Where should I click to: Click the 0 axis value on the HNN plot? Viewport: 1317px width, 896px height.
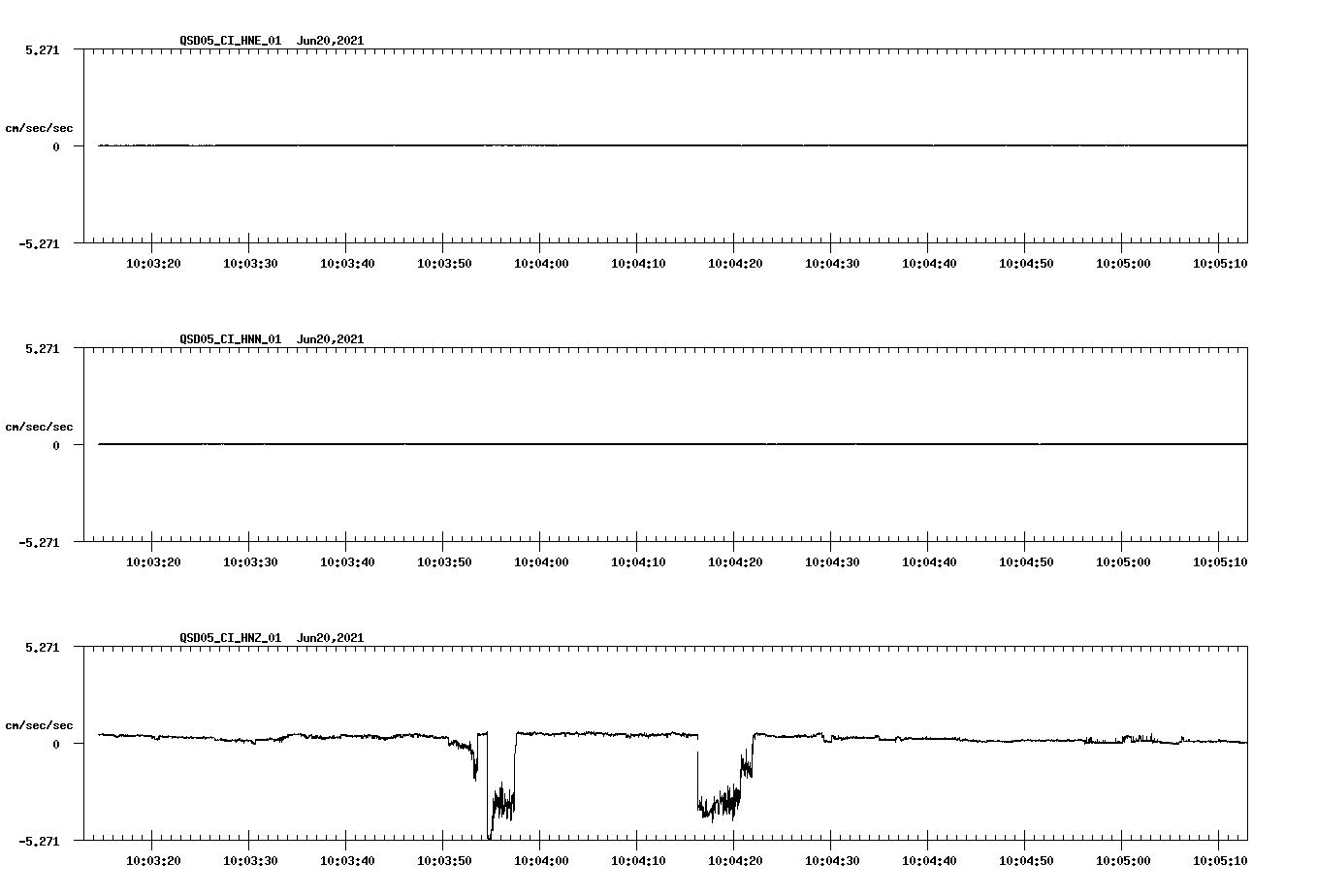[x=56, y=445]
